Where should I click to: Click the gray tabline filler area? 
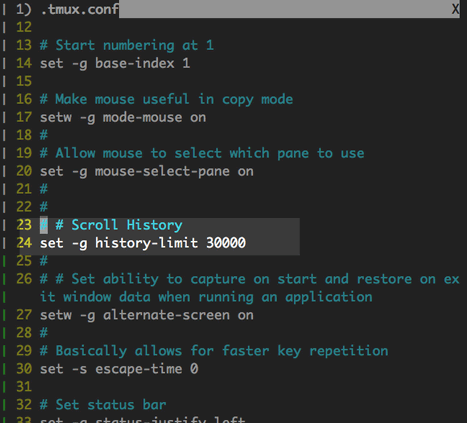coord(285,9)
